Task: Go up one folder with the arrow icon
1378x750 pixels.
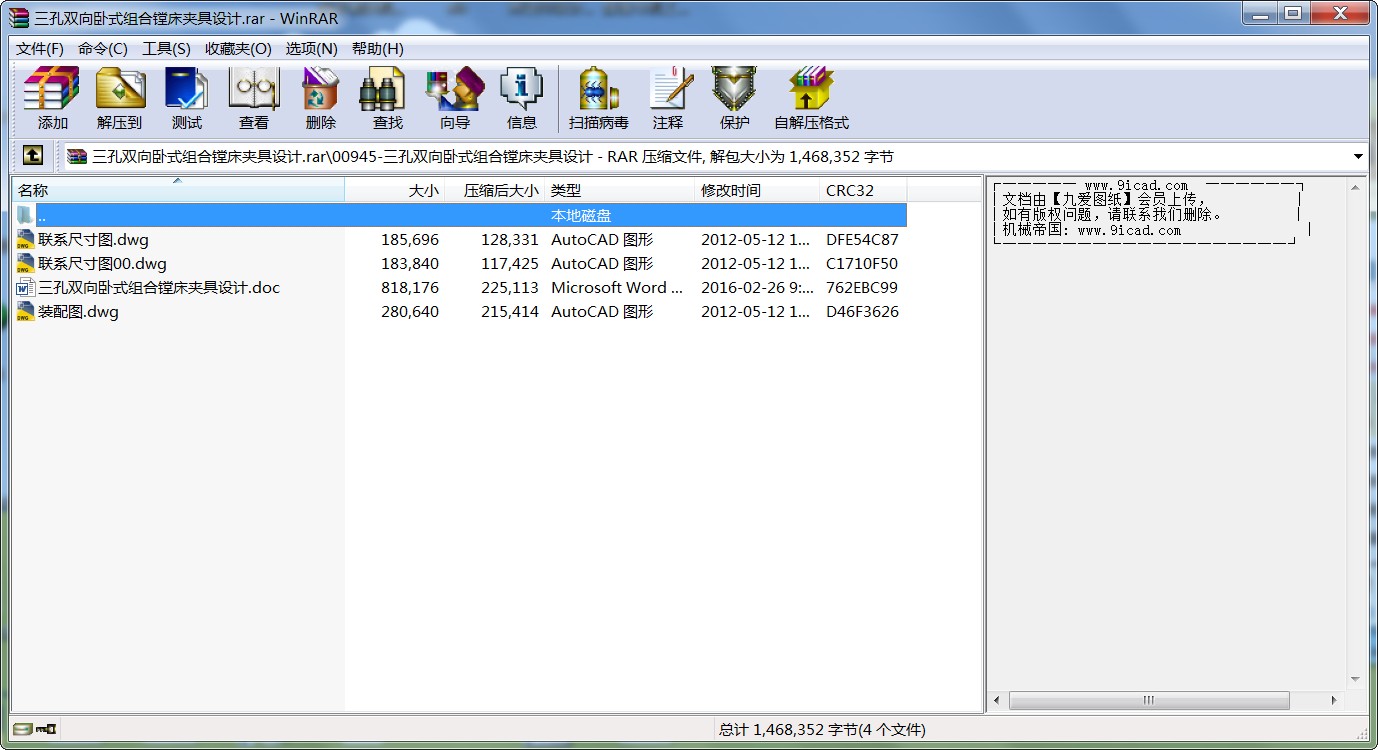Action: click(x=33, y=156)
